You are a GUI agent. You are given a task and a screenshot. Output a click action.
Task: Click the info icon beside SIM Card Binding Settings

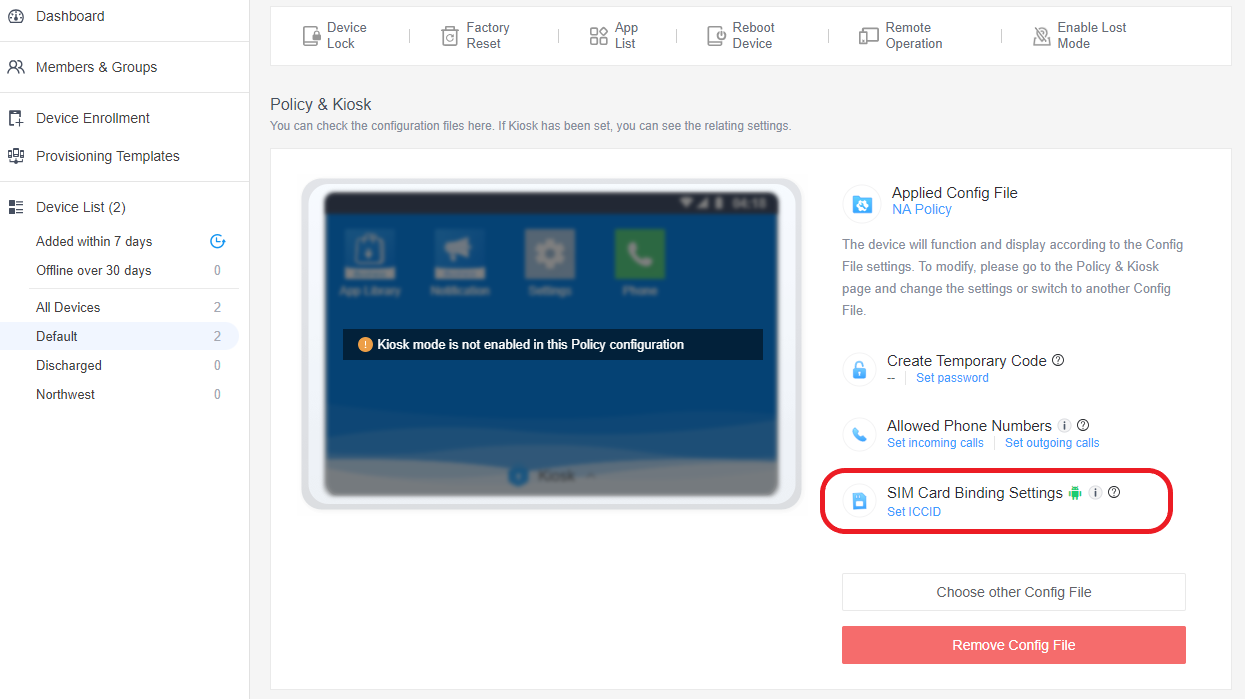click(x=1096, y=493)
